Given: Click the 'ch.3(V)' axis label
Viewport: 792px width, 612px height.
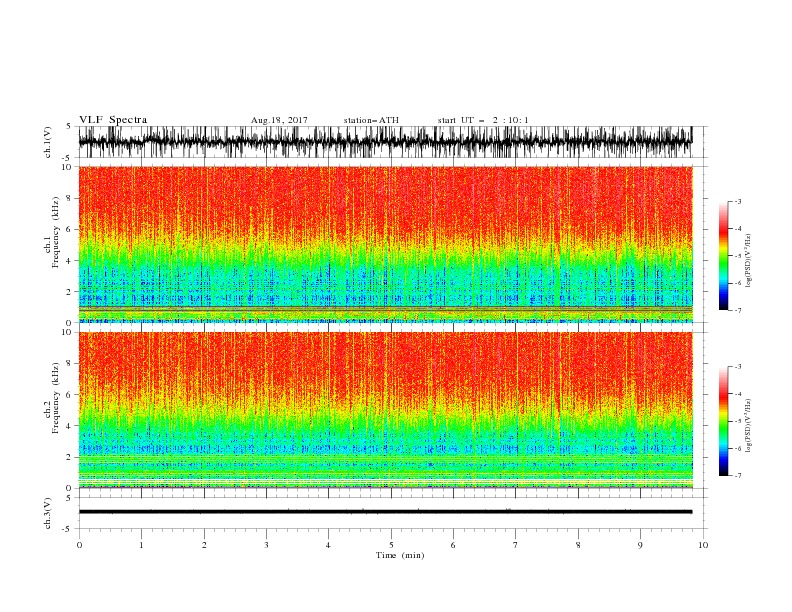Looking at the screenshot, I should (x=48, y=513).
